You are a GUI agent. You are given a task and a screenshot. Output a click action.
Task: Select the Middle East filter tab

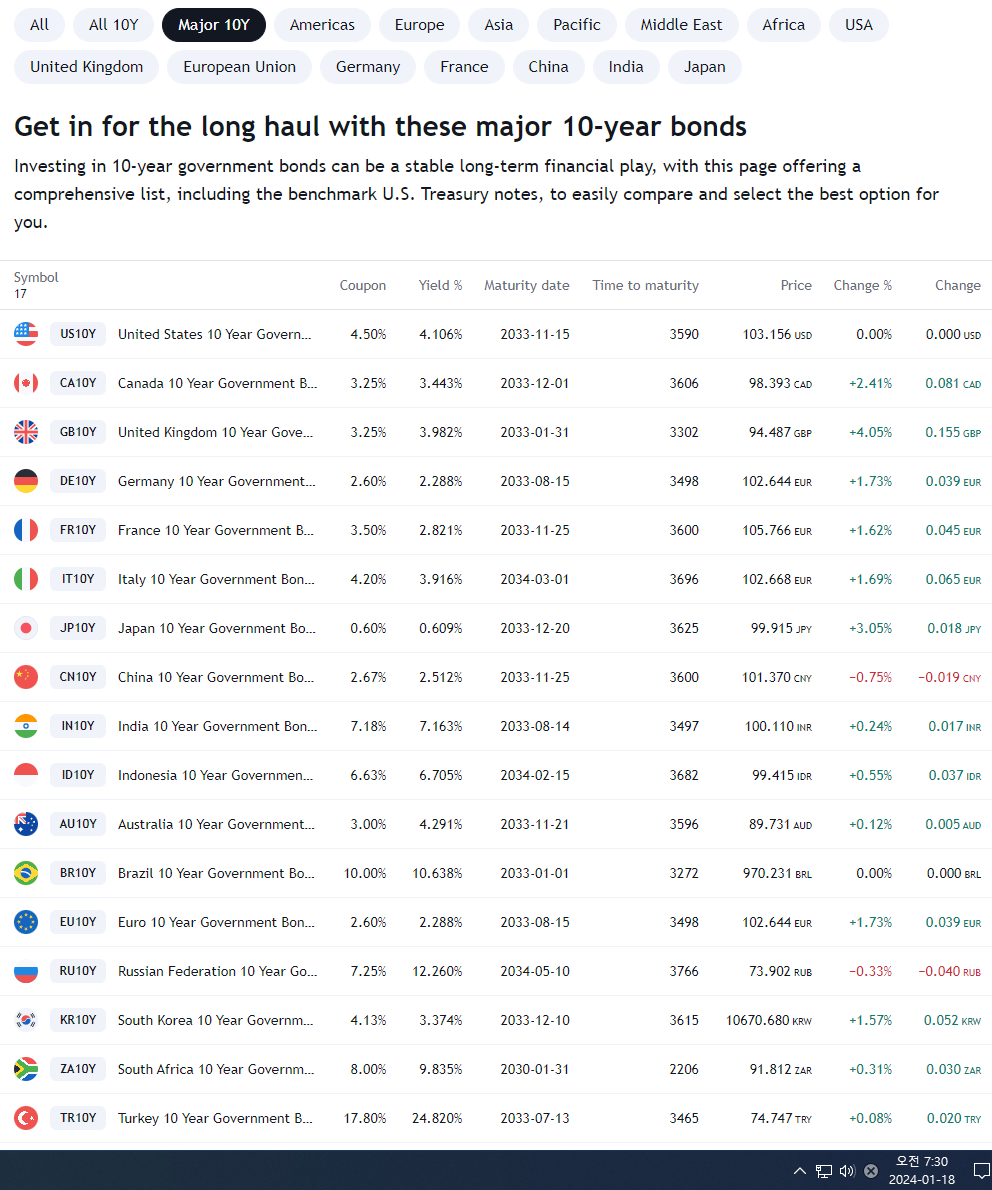pyautogui.click(x=681, y=25)
